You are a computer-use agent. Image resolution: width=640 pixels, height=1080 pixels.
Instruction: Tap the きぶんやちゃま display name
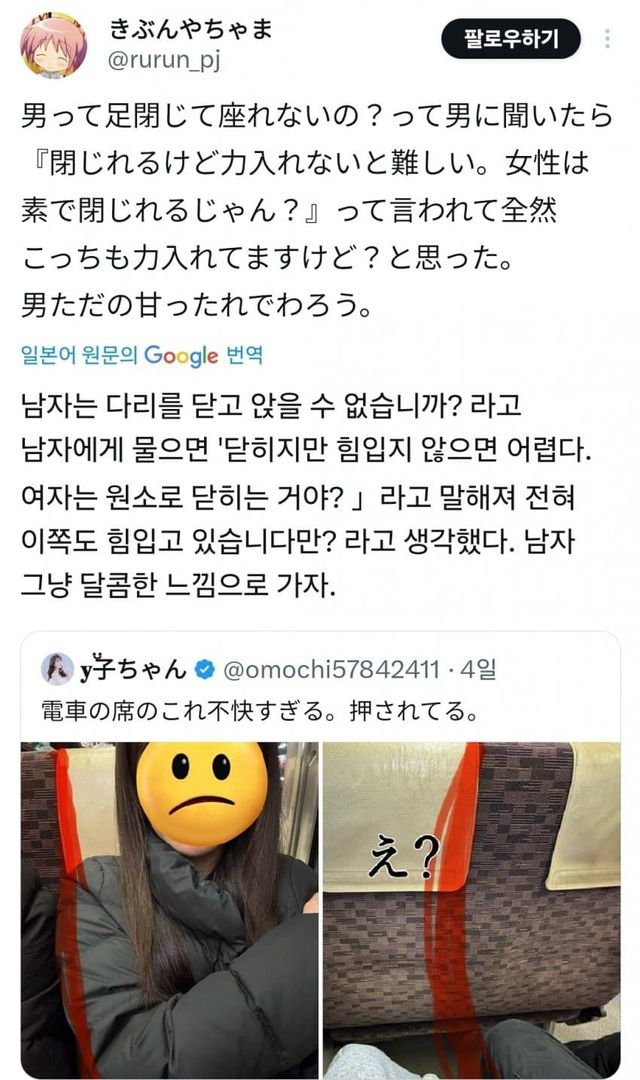[x=191, y=29]
